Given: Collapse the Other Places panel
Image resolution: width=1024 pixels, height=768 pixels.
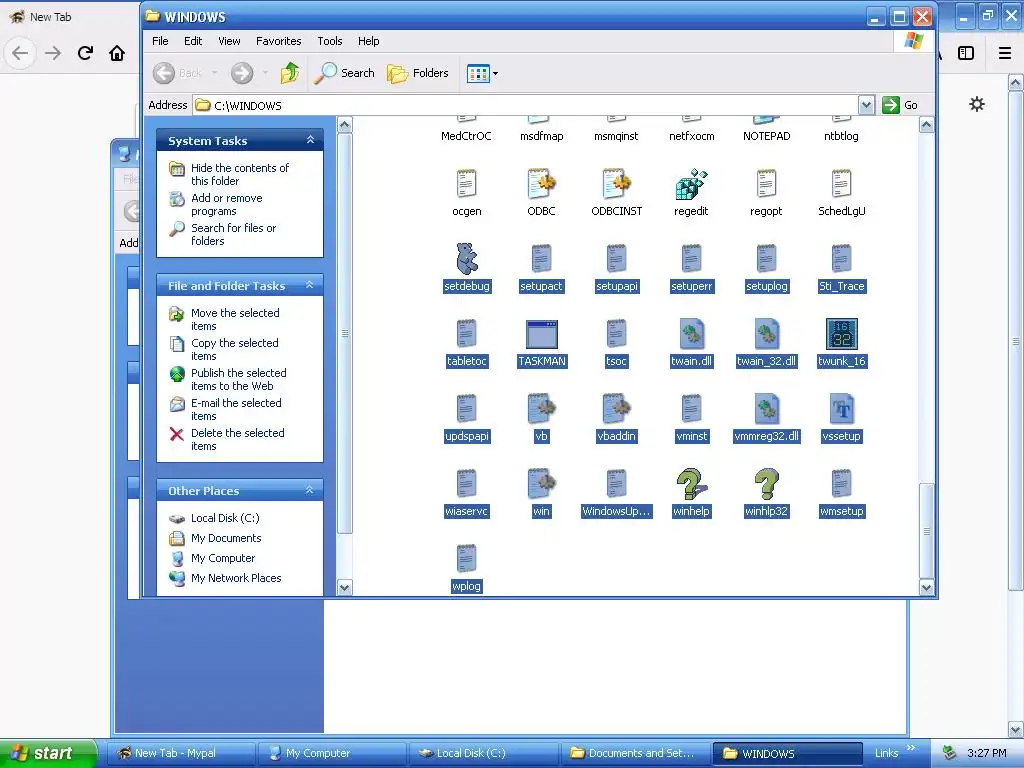Looking at the screenshot, I should coord(310,490).
